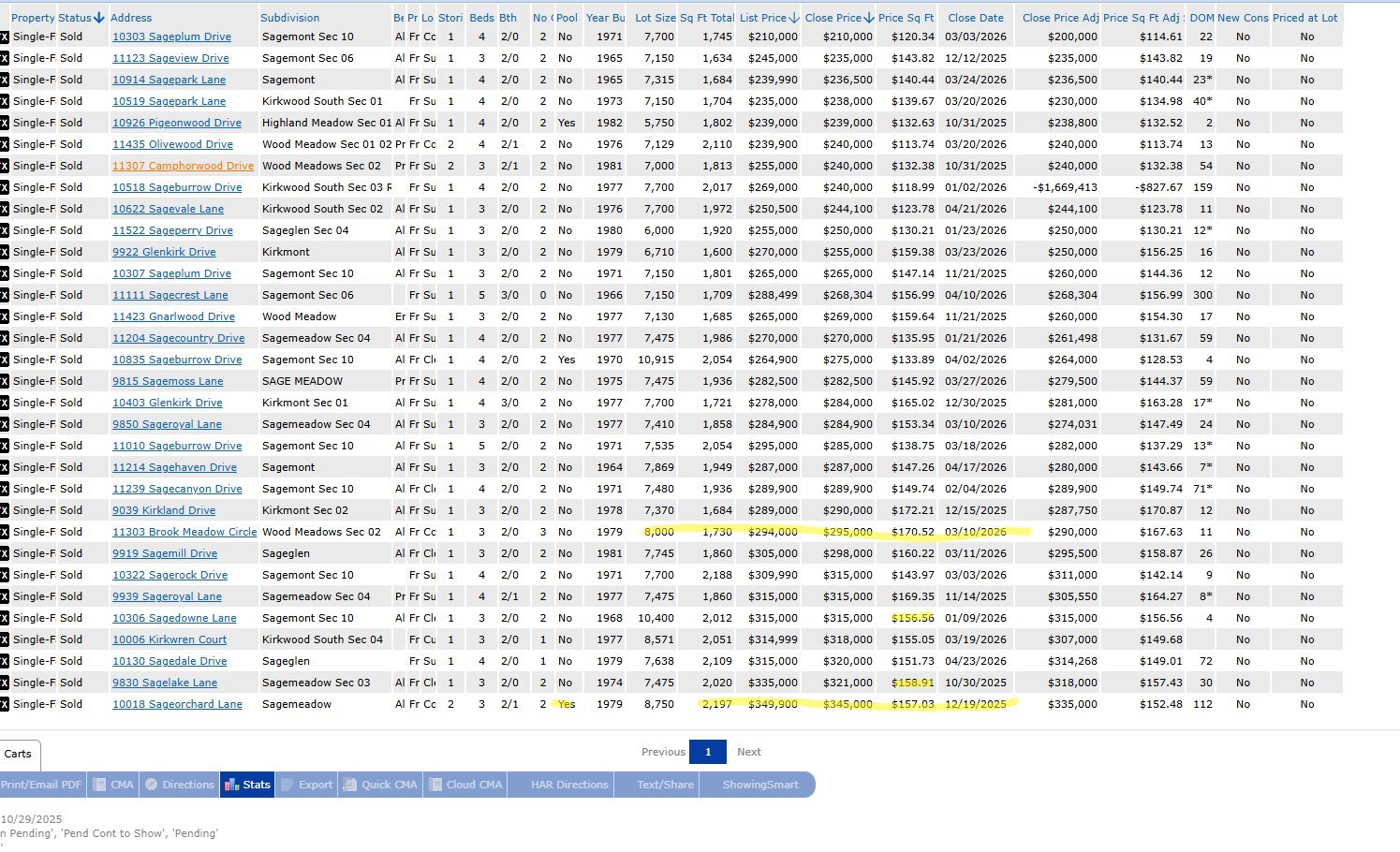Toggle sort arrow on Status column
This screenshot has width=1400, height=852.
pos(99,18)
